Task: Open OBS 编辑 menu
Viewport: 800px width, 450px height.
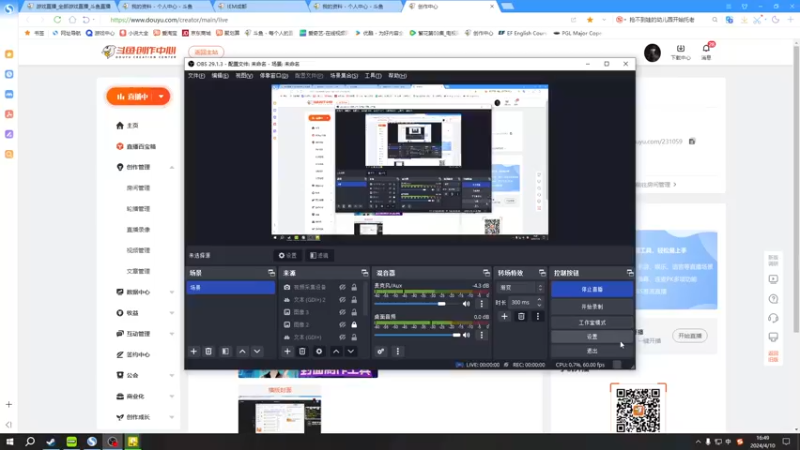Action: pos(220,76)
